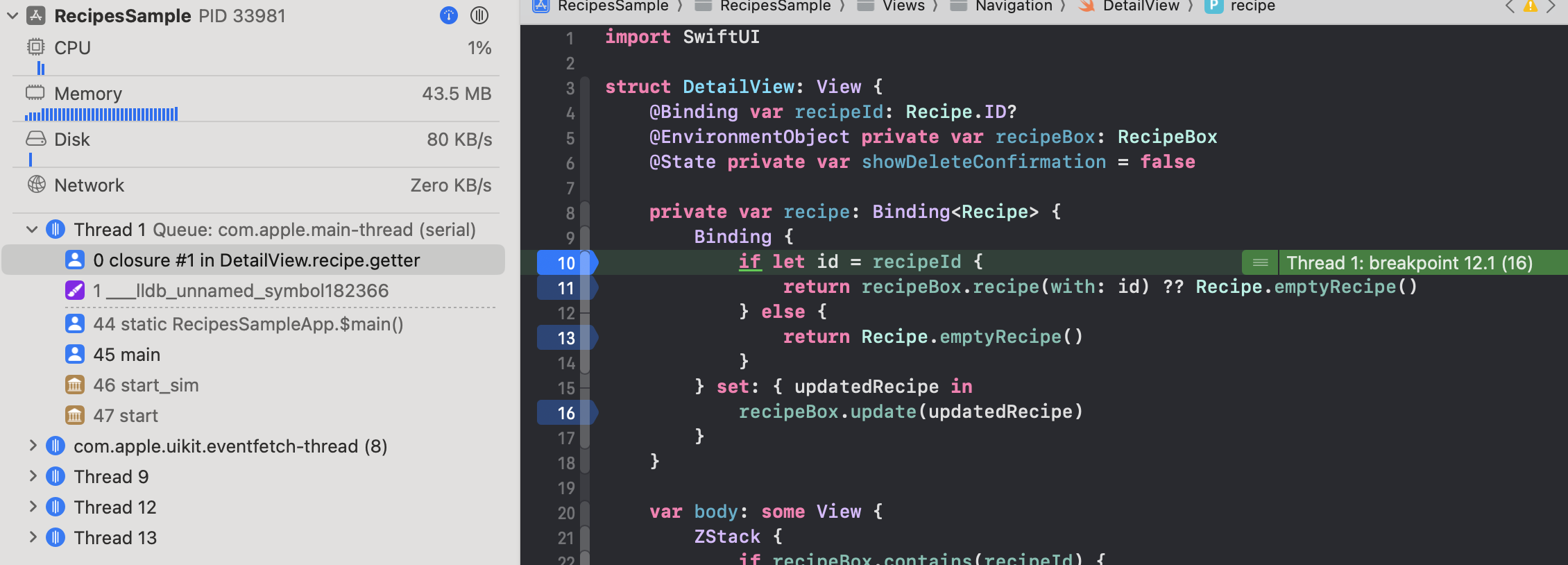Toggle the breakpoint on line 11
The image size is (1568, 565).
567,288
